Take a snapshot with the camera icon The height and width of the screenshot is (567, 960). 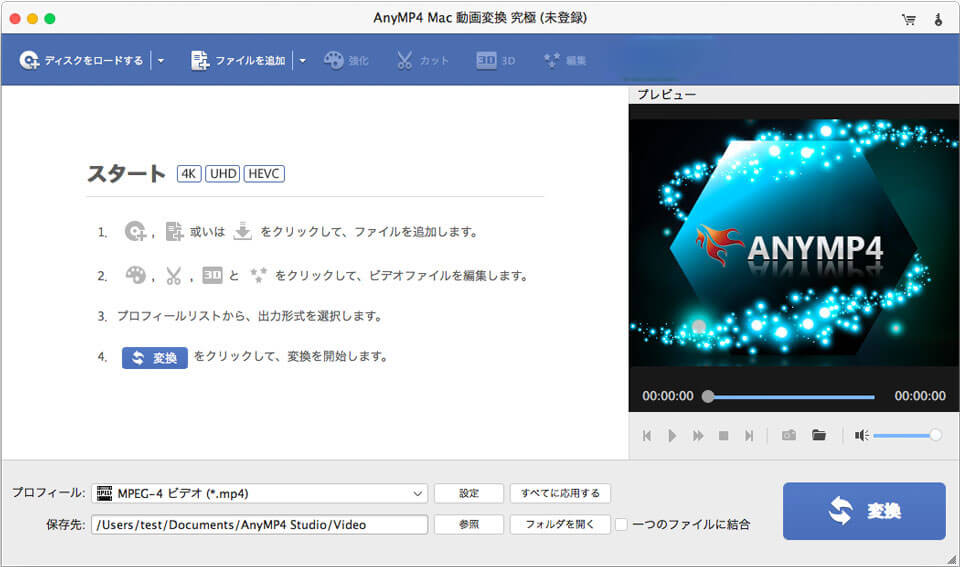(789, 435)
